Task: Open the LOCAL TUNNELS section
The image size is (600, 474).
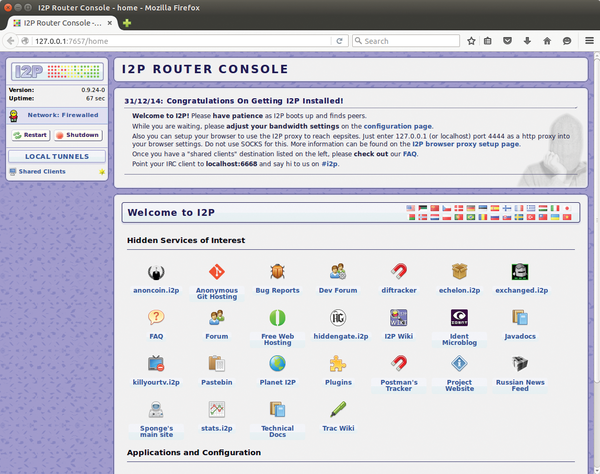Action: pyautogui.click(x=57, y=156)
